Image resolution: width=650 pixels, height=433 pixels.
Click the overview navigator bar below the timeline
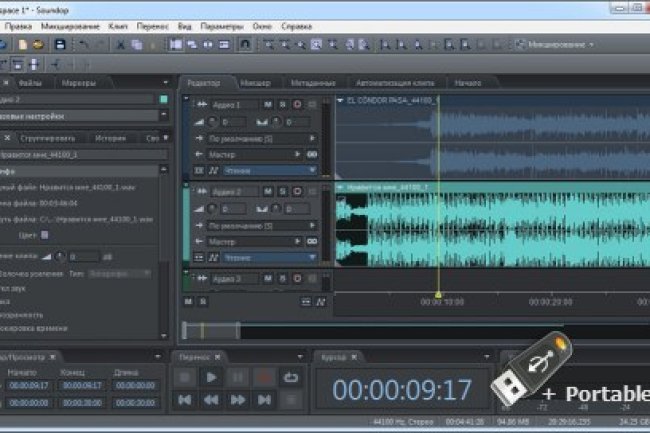(415, 331)
